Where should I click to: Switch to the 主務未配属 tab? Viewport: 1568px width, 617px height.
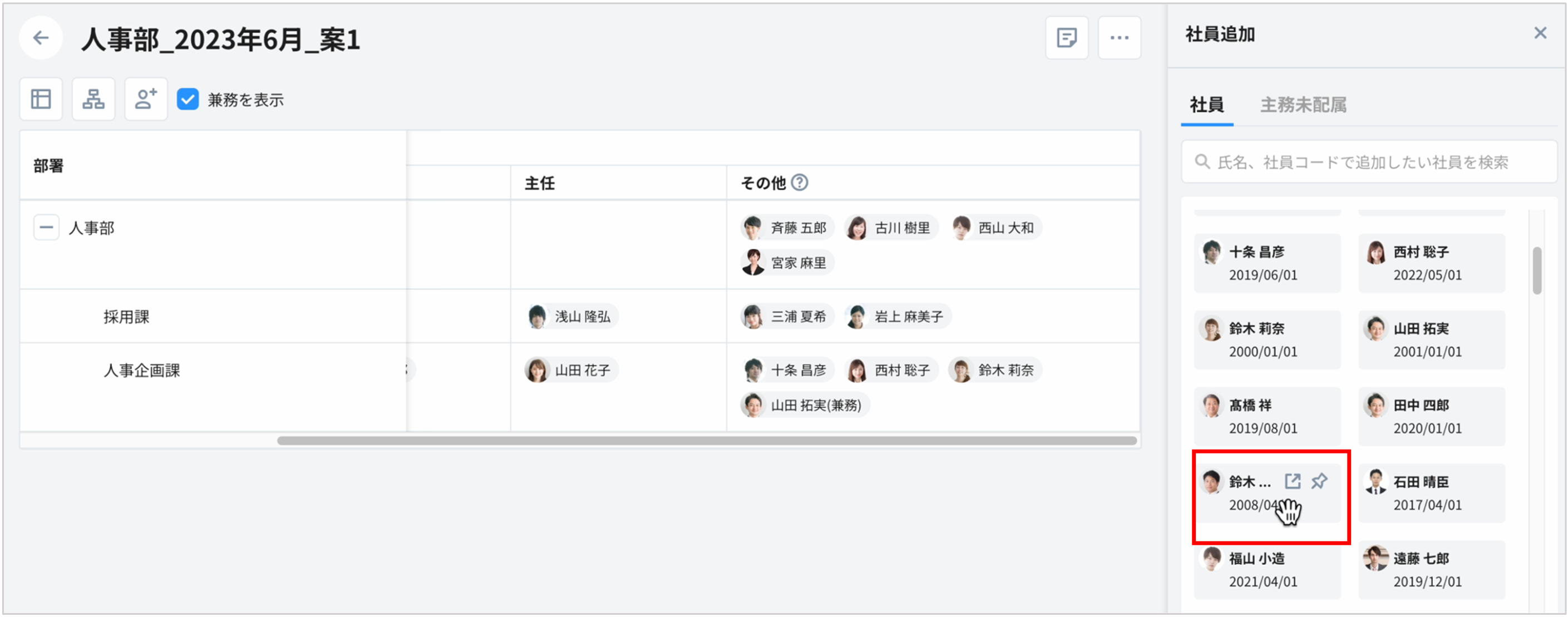1303,105
